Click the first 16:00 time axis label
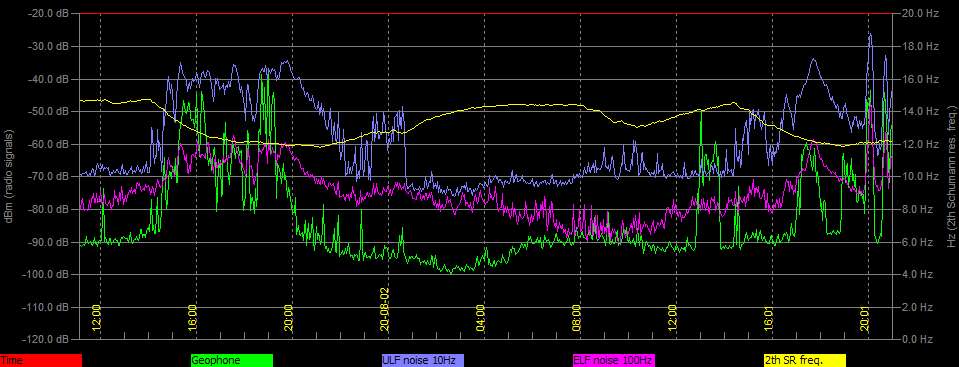The width and height of the screenshot is (959, 367). point(192,317)
